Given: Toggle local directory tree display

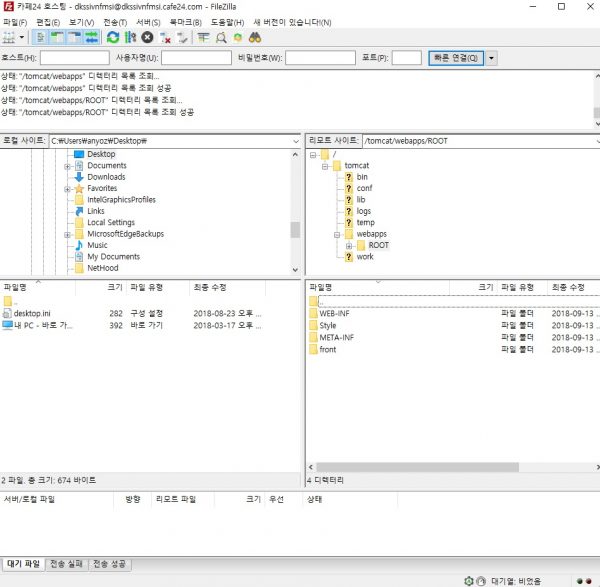Looking at the screenshot, I should [57, 38].
